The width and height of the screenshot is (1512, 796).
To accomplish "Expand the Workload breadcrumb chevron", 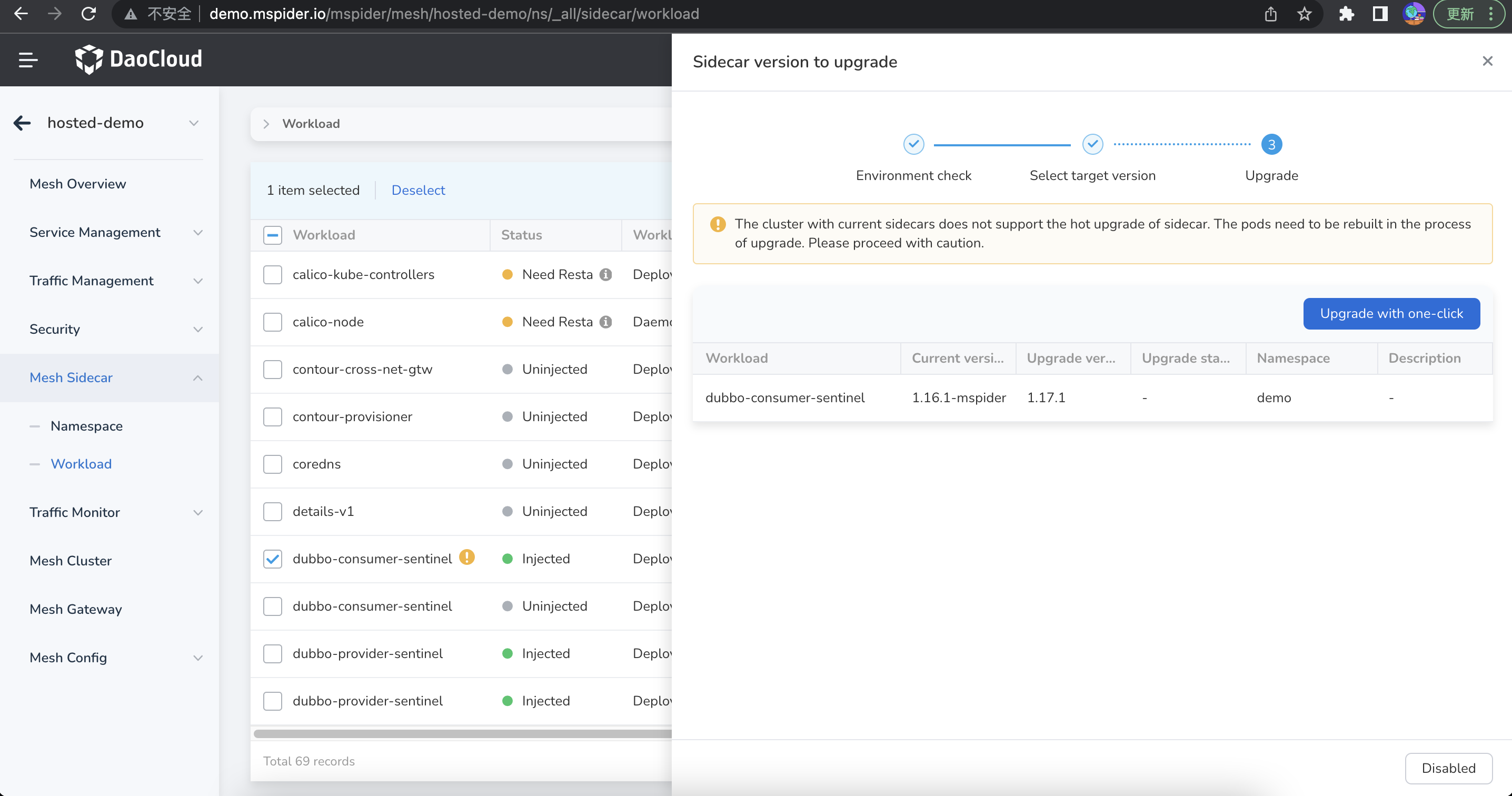I will pos(266,124).
